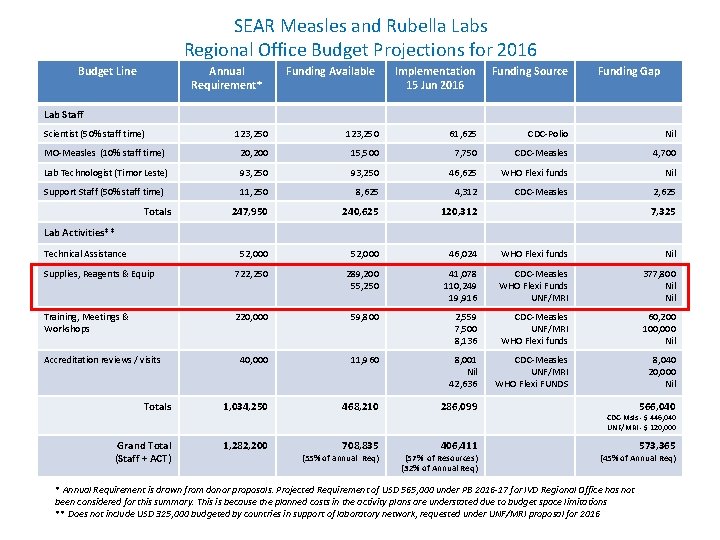The width and height of the screenshot is (720, 540).
Task: Select Training implementation value '8,136'
Action: click(466, 341)
